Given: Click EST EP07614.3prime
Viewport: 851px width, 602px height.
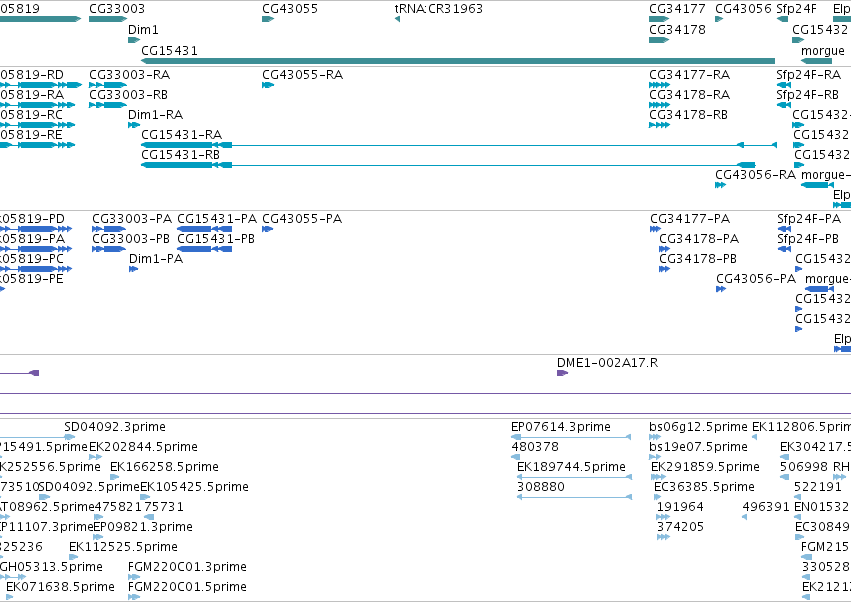Looking at the screenshot, I should click(x=561, y=427).
